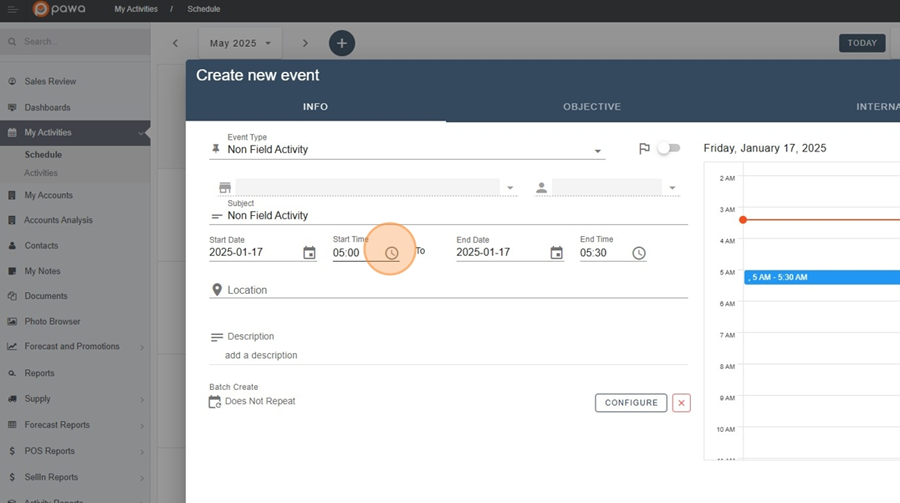Click the Reports magnifier icon
The height and width of the screenshot is (503, 900).
(x=12, y=373)
